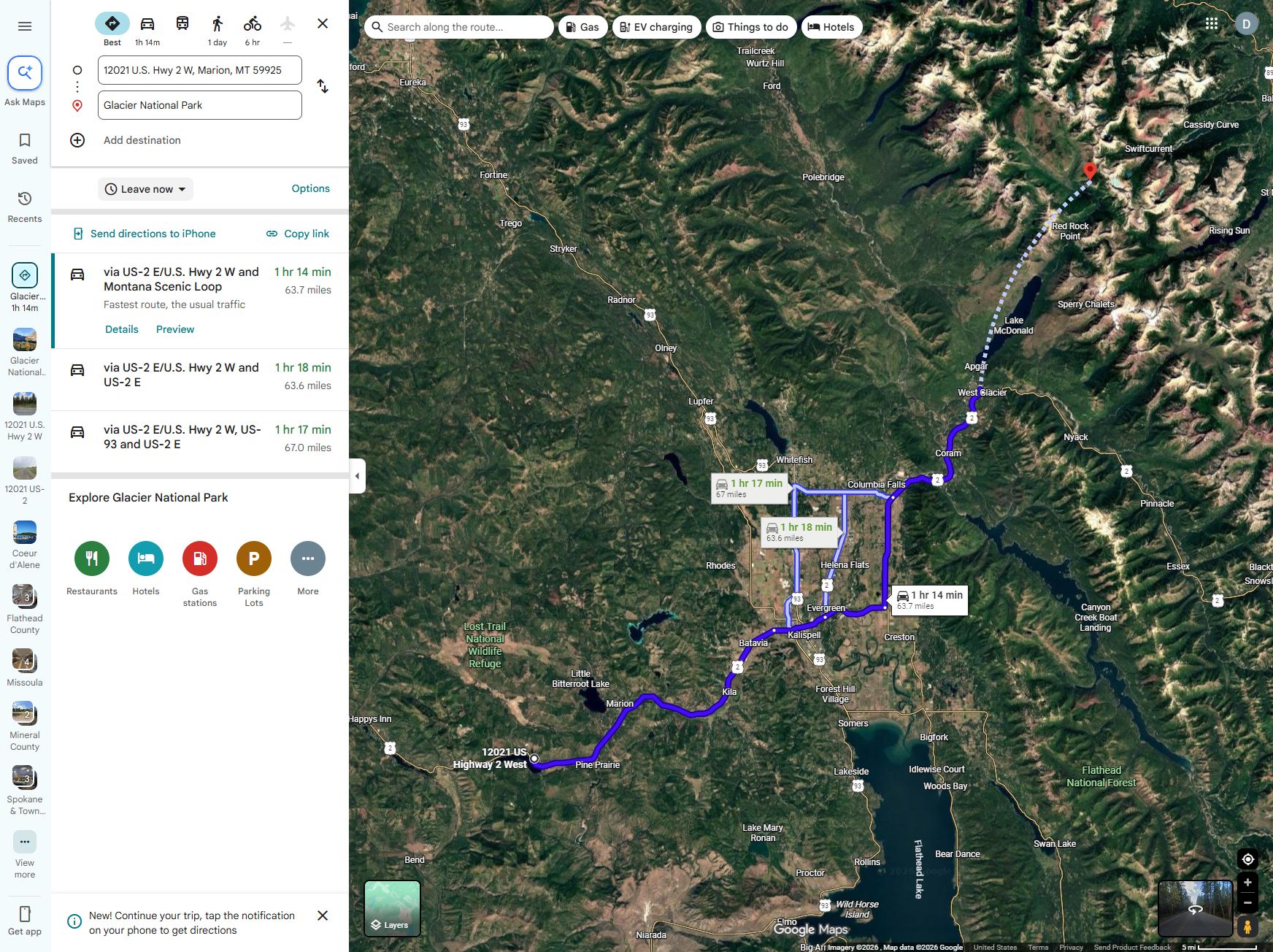Click the red destination pin on map

pyautogui.click(x=1090, y=171)
